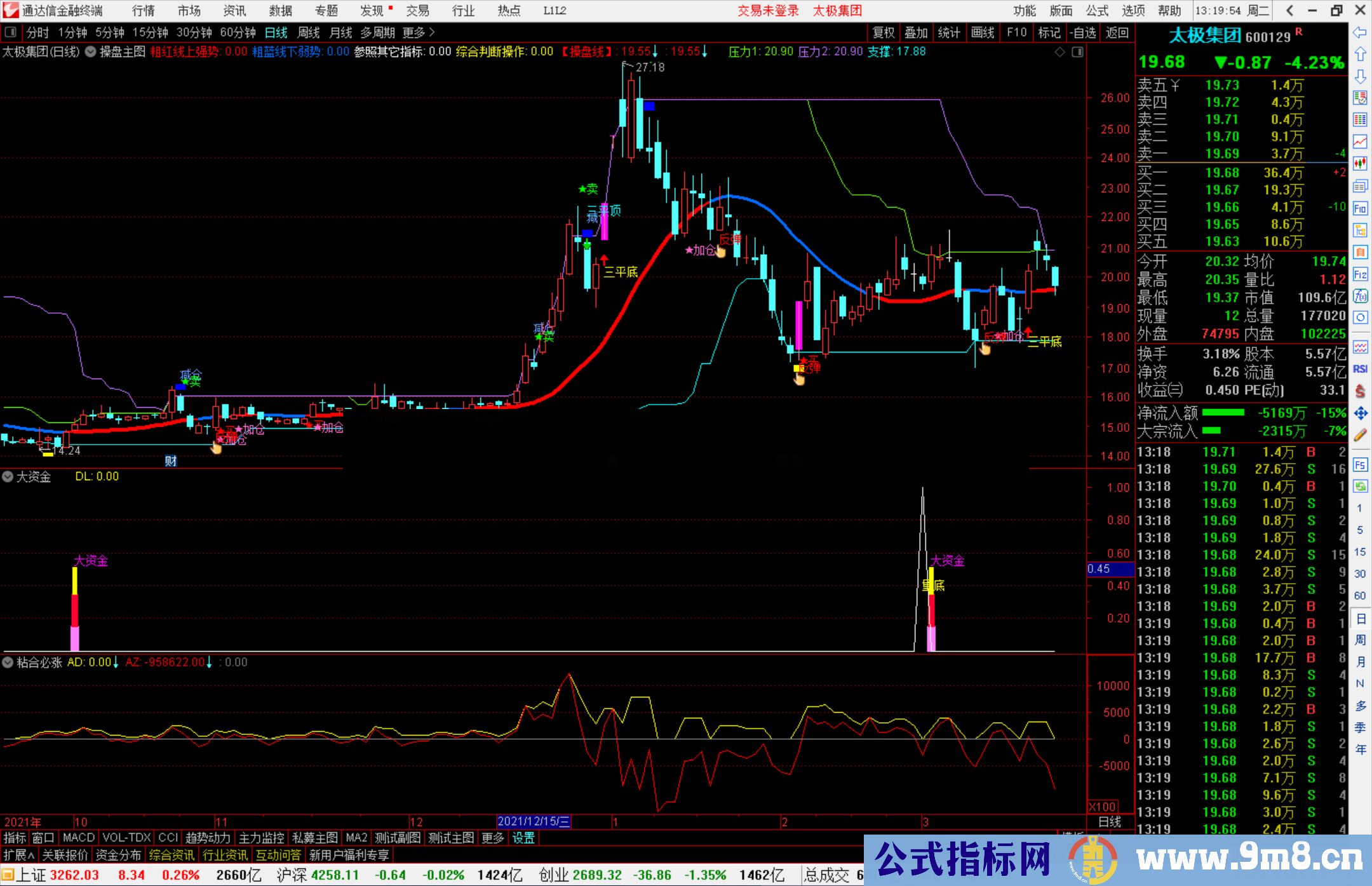
Task: Open the 行情 menu
Action: [143, 11]
